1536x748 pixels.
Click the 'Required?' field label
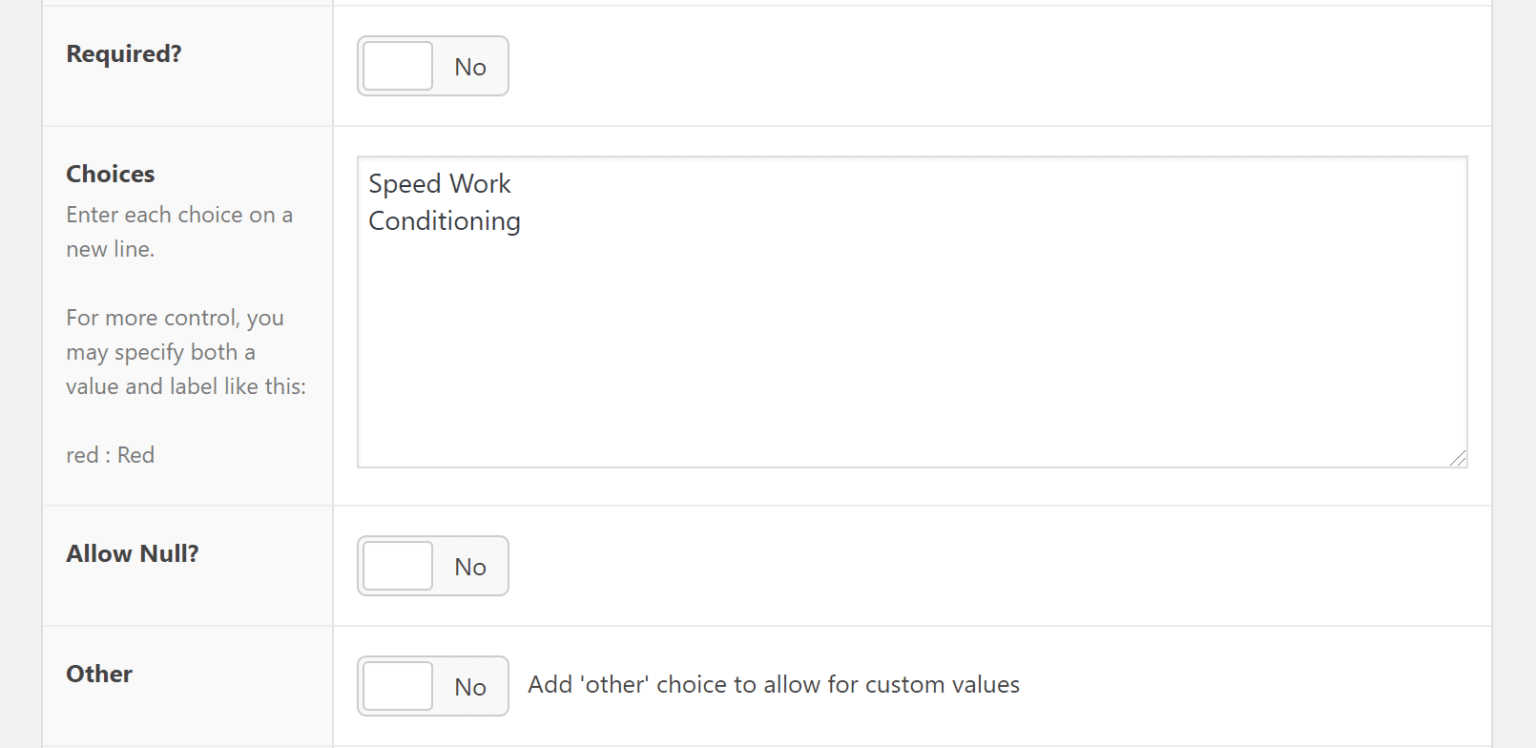pos(124,54)
